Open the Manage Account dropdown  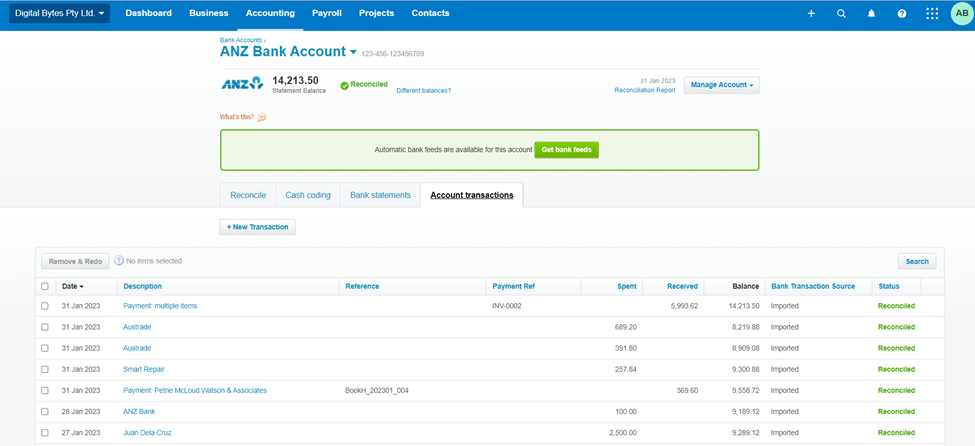tap(721, 85)
